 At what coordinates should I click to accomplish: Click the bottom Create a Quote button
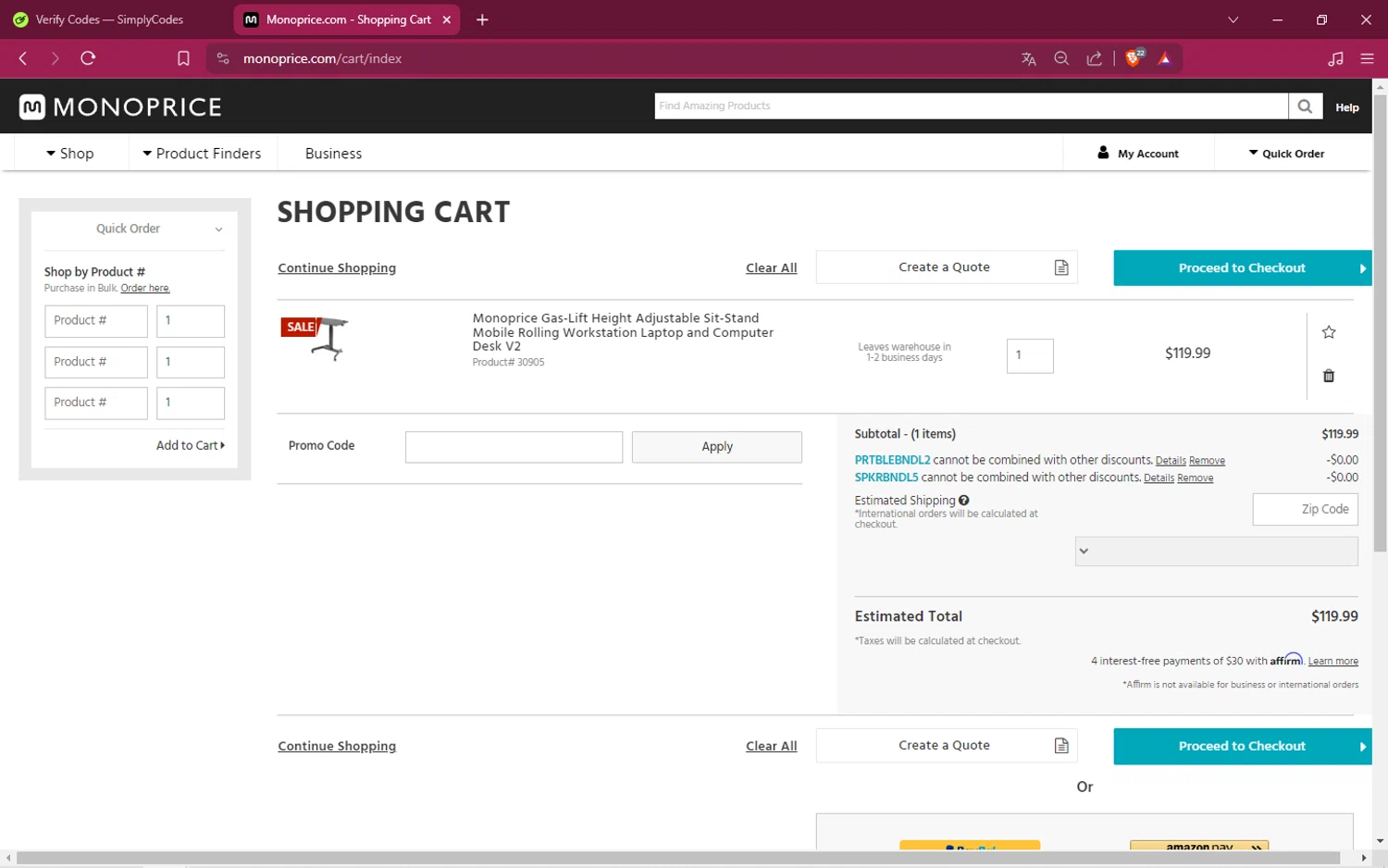(x=947, y=746)
